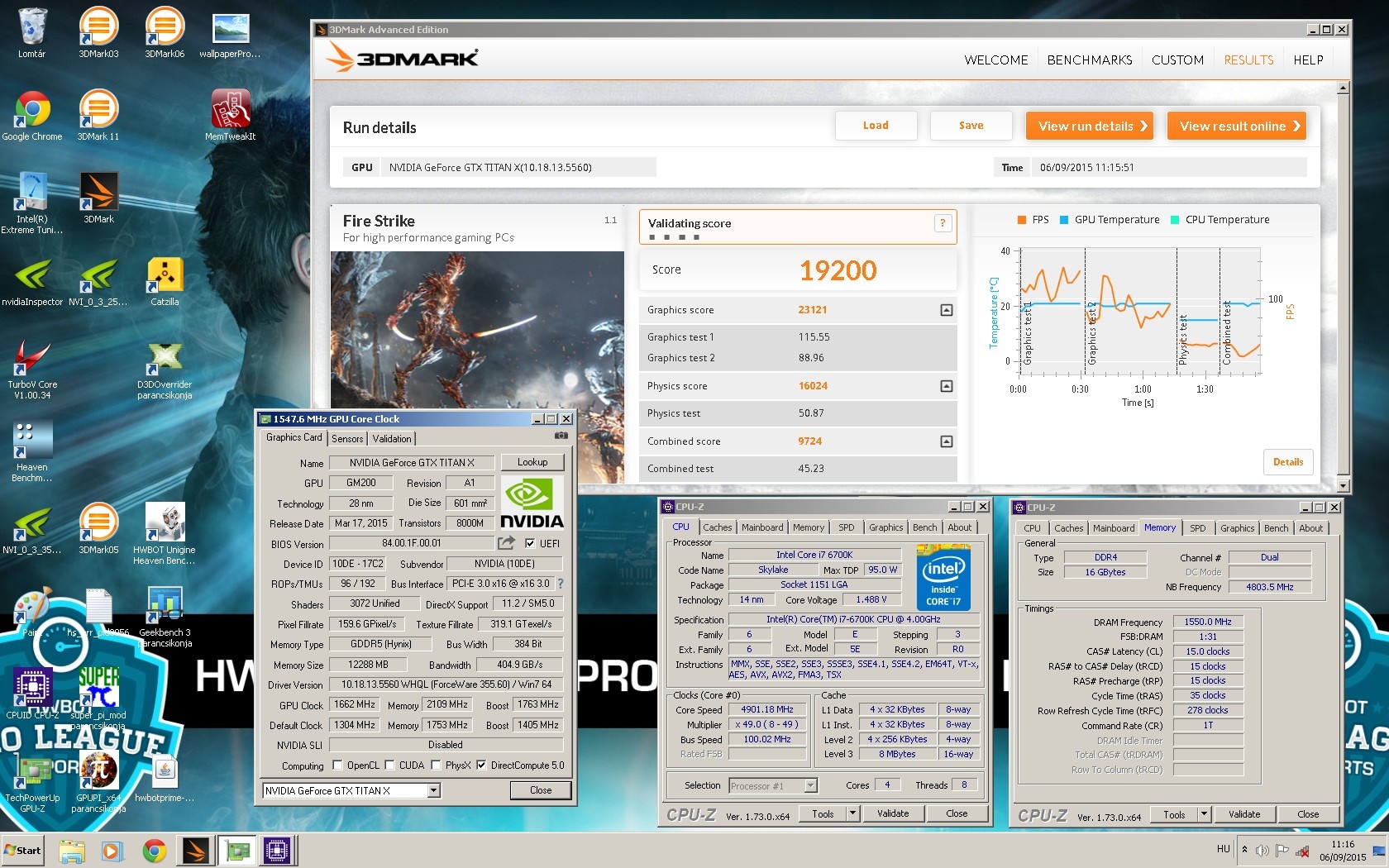Launch nvidiaInspector from the desktop

click(x=32, y=281)
